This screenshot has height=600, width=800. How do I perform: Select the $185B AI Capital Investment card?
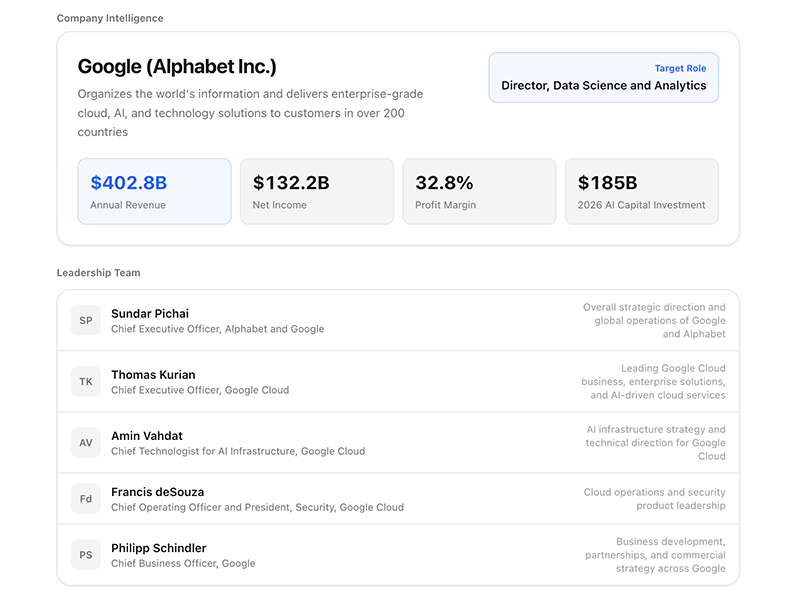pos(642,191)
